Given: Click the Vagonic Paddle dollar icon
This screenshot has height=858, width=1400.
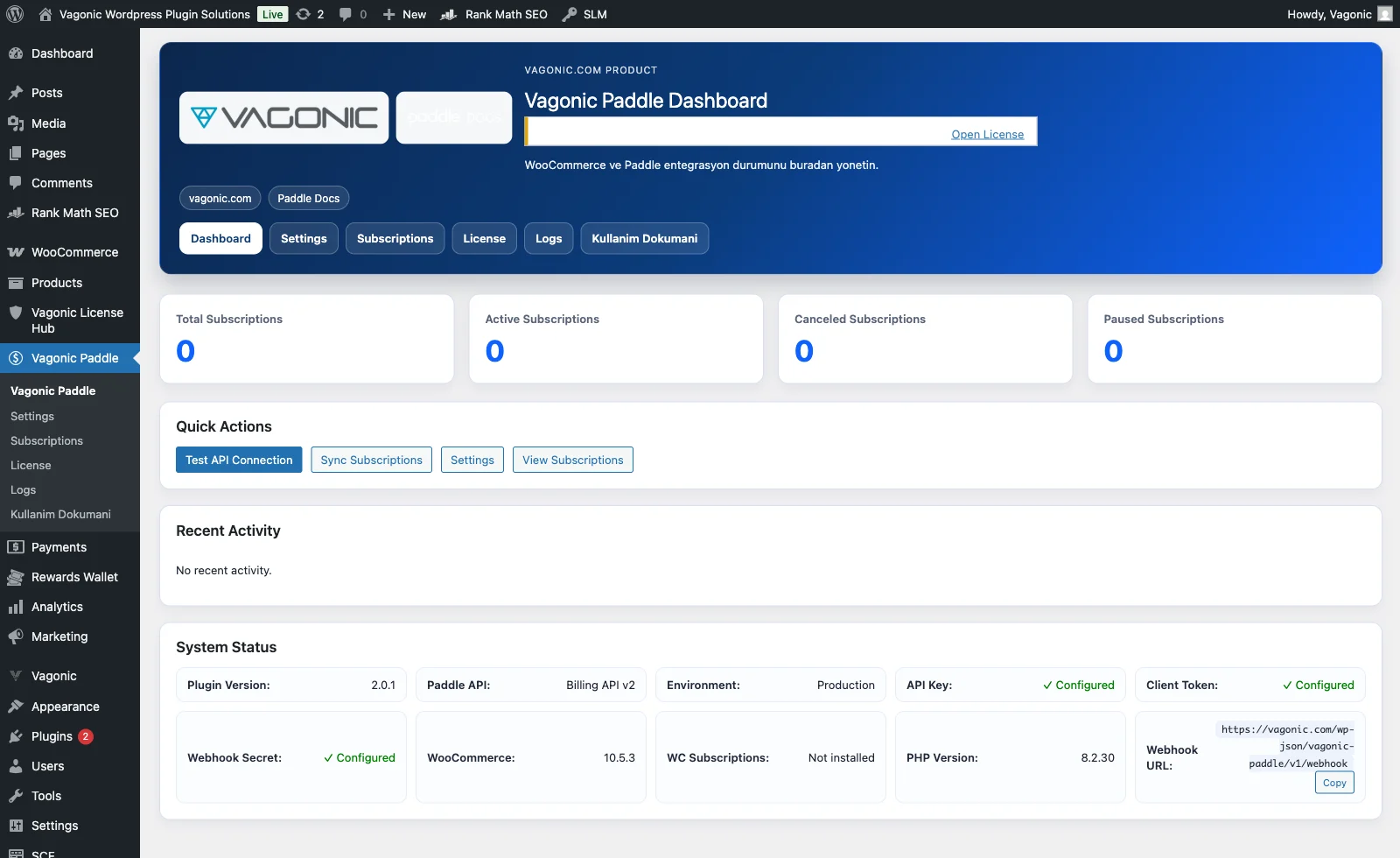Looking at the screenshot, I should (x=16, y=358).
